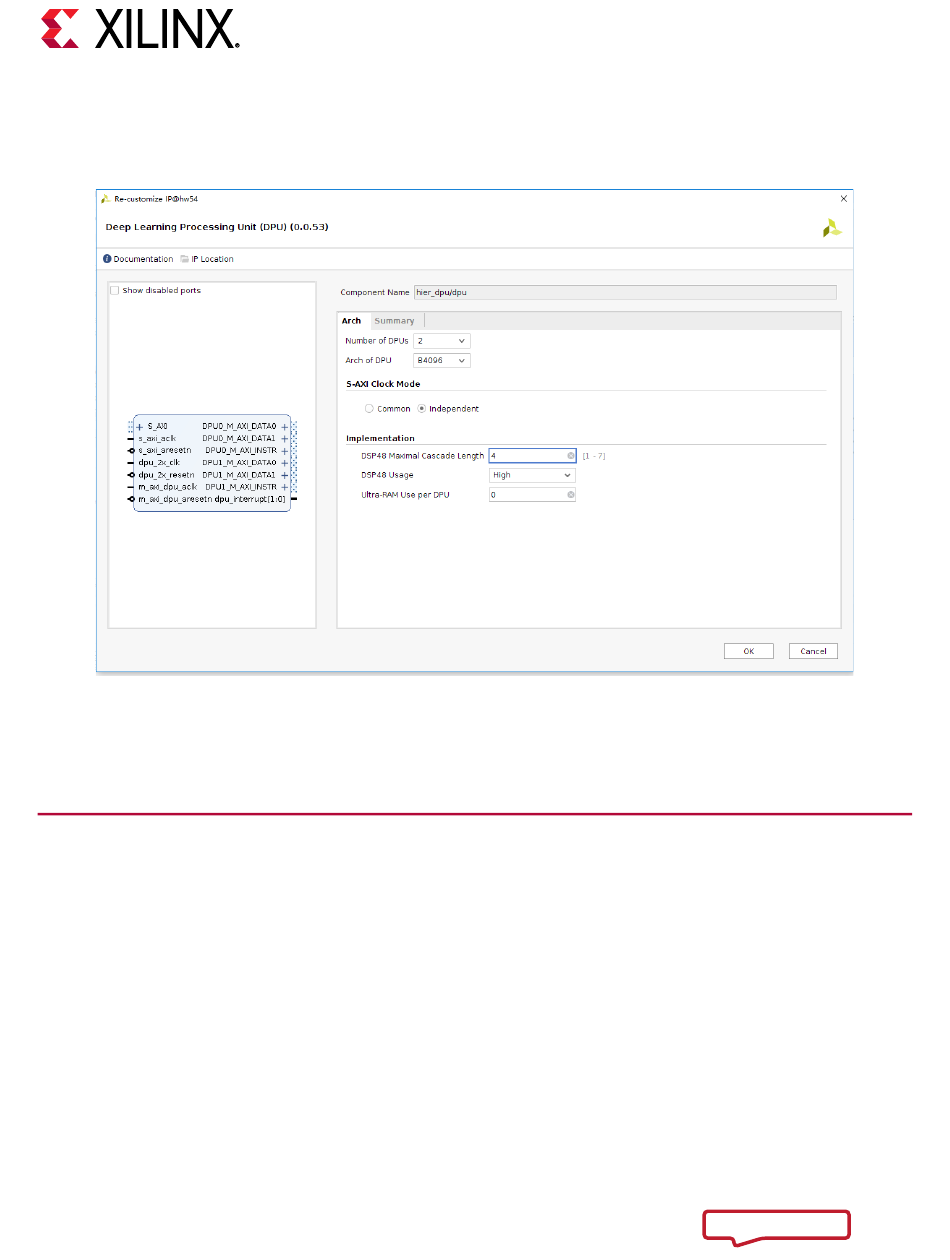Click the Cancel button

tap(813, 651)
